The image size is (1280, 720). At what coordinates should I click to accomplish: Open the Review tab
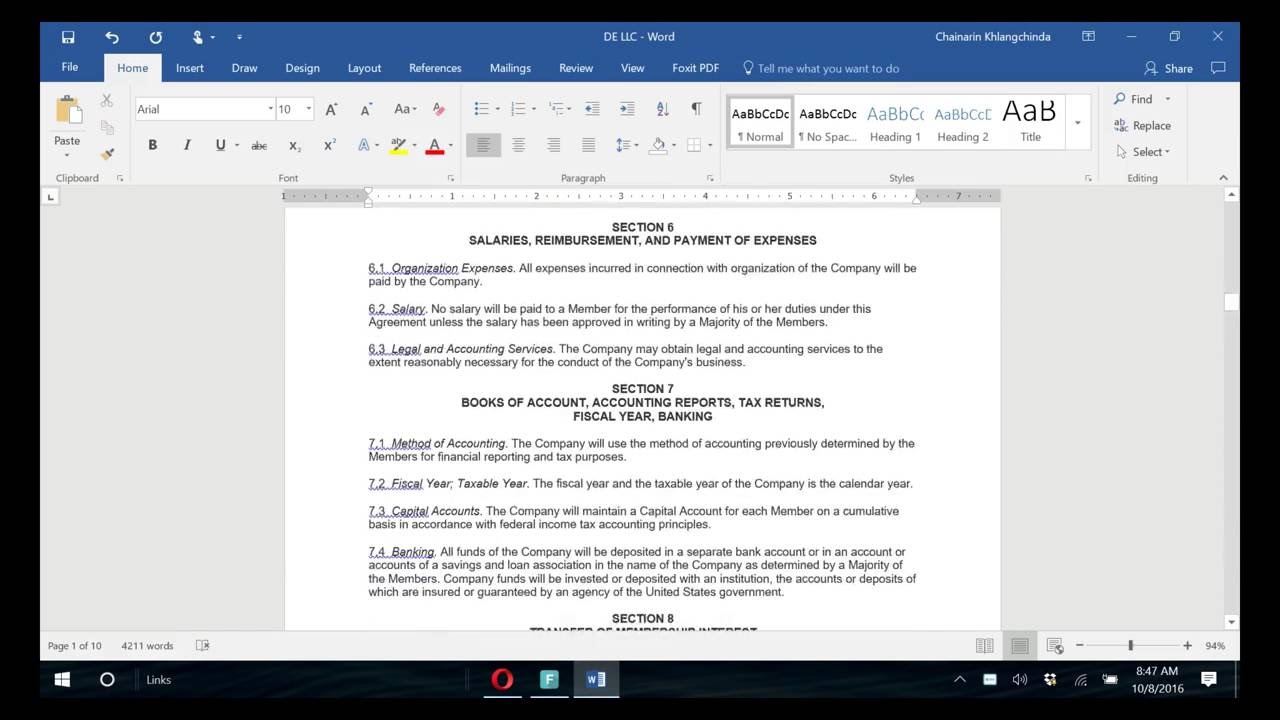tap(576, 68)
